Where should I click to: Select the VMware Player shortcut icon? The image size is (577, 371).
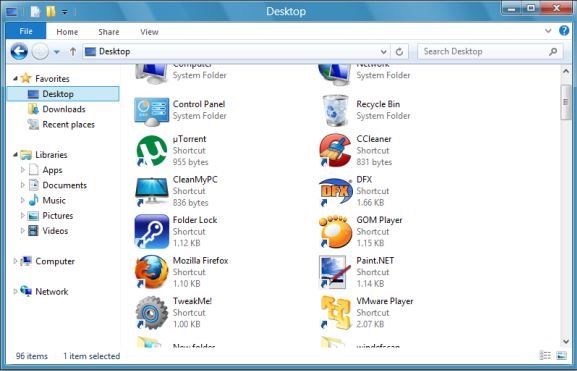[x=335, y=312]
